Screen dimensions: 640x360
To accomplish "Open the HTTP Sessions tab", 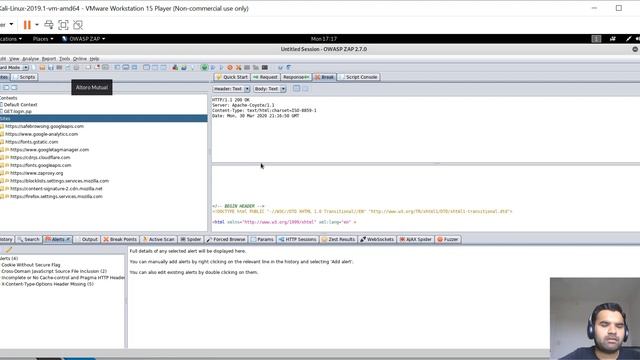I will pos(298,239).
